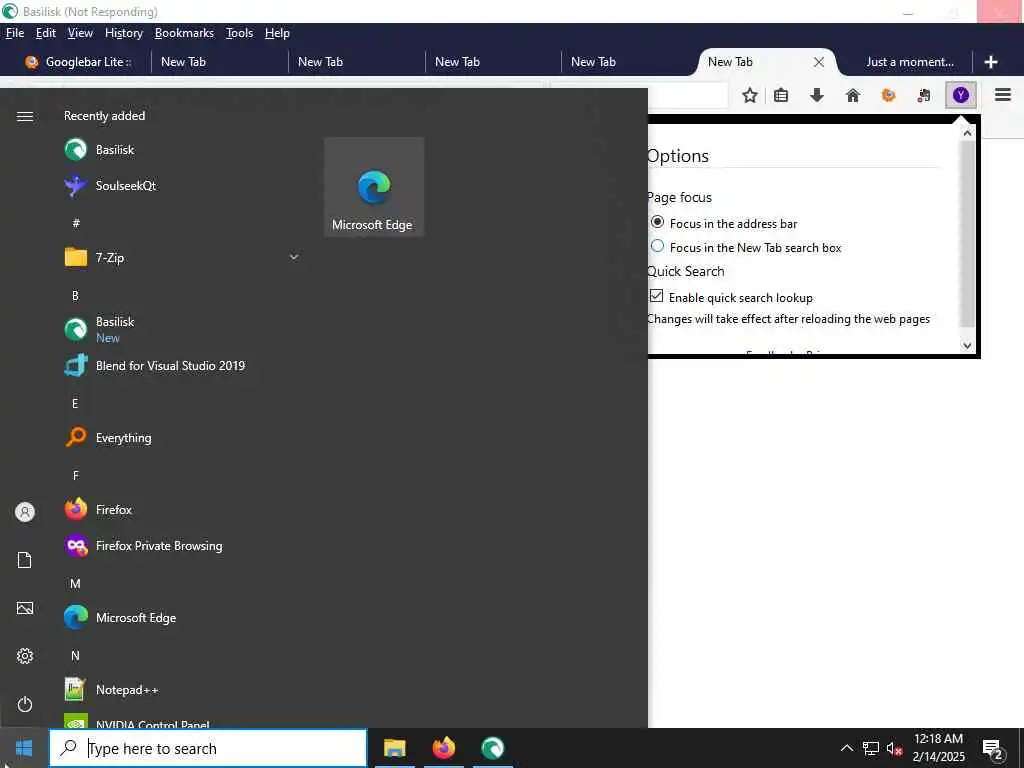Open Documents icon in Start sidebar
The width and height of the screenshot is (1024, 768).
click(x=25, y=560)
